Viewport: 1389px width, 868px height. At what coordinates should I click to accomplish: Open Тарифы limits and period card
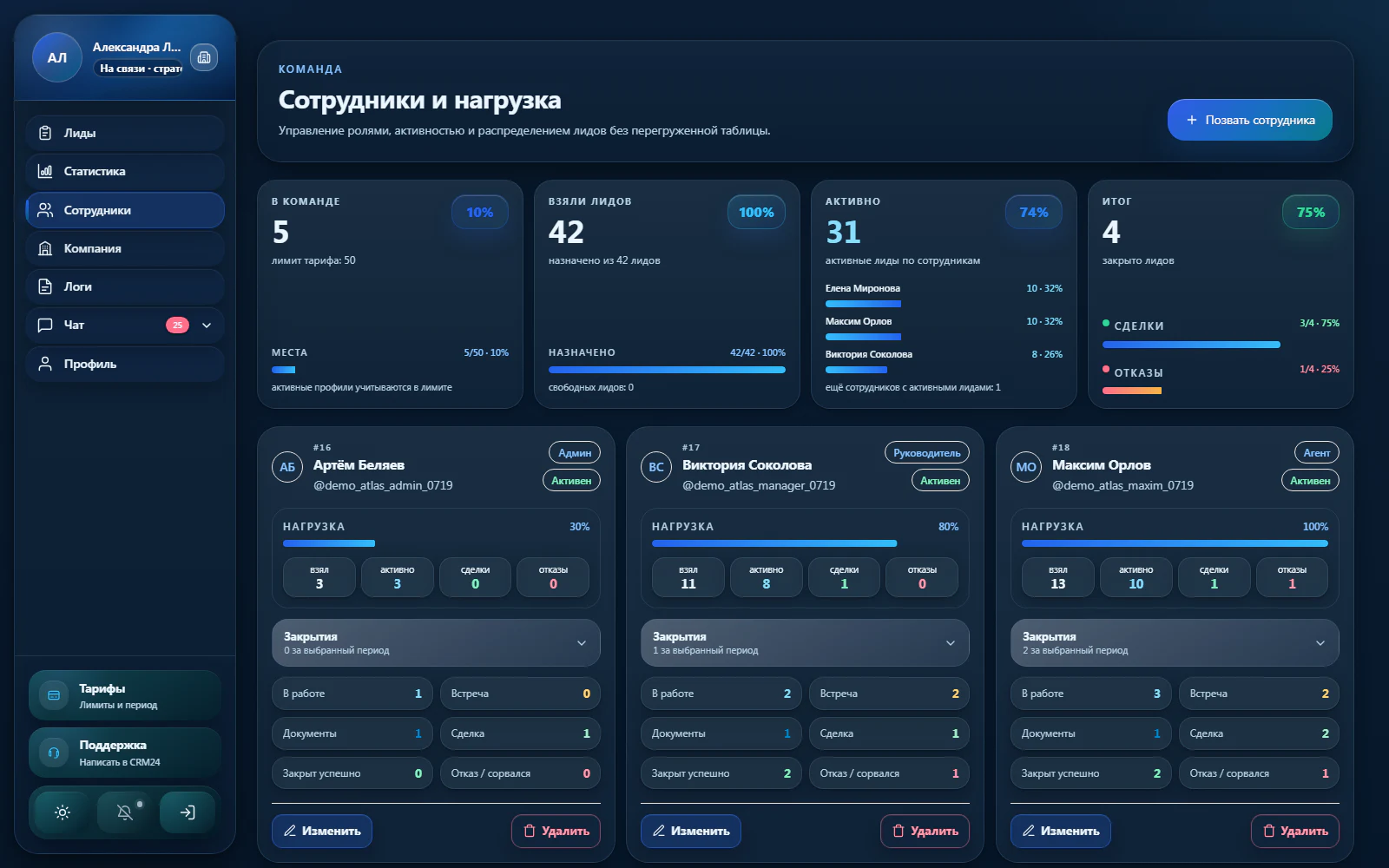click(125, 695)
